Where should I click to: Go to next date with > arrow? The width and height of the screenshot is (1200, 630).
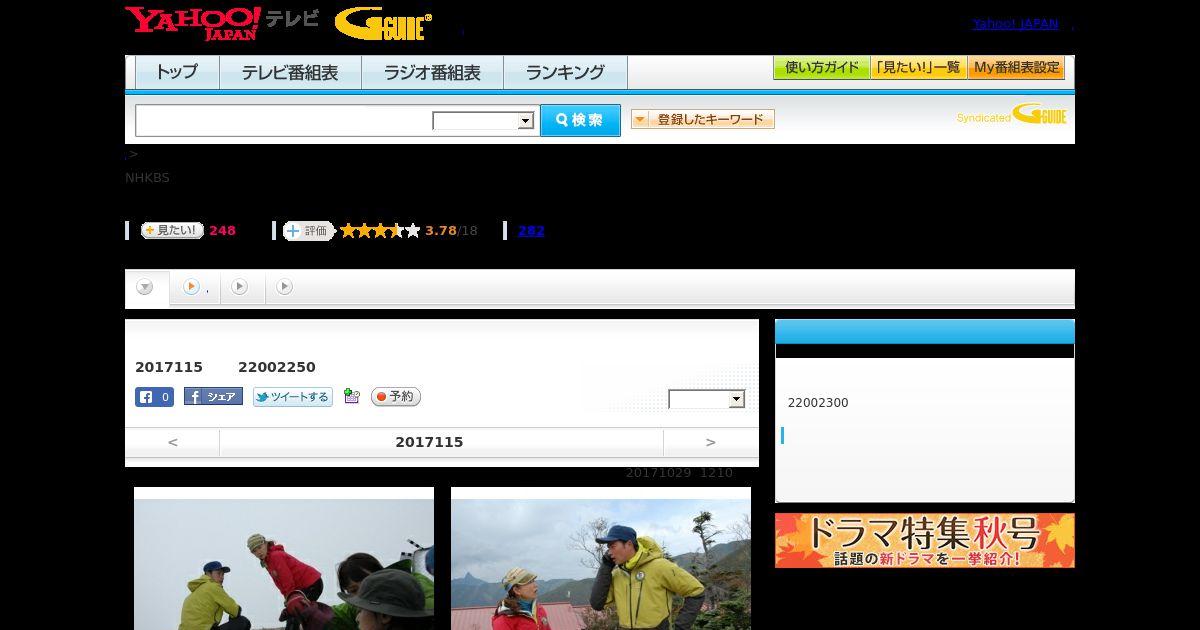pos(711,442)
